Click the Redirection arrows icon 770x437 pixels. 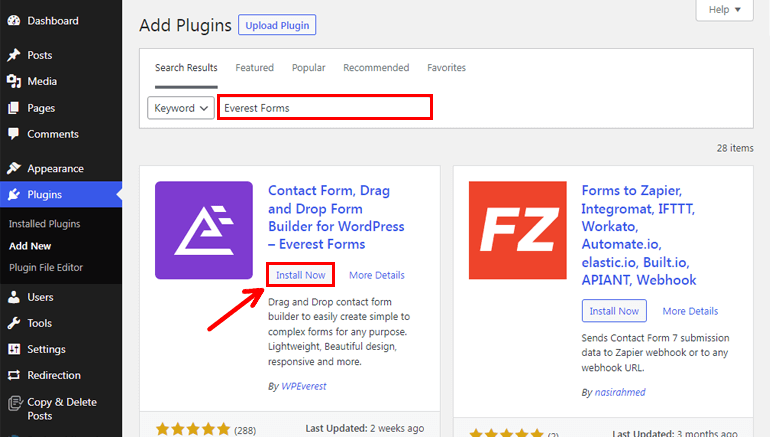tap(14, 375)
